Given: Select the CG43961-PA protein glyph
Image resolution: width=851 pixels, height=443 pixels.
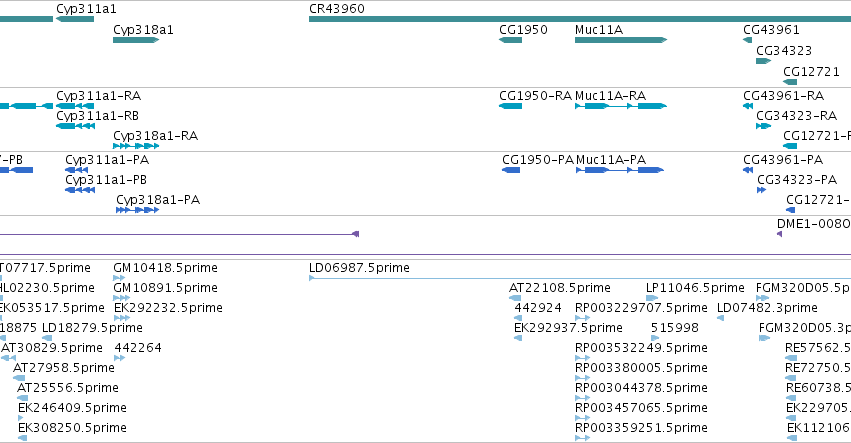Looking at the screenshot, I should [748, 170].
